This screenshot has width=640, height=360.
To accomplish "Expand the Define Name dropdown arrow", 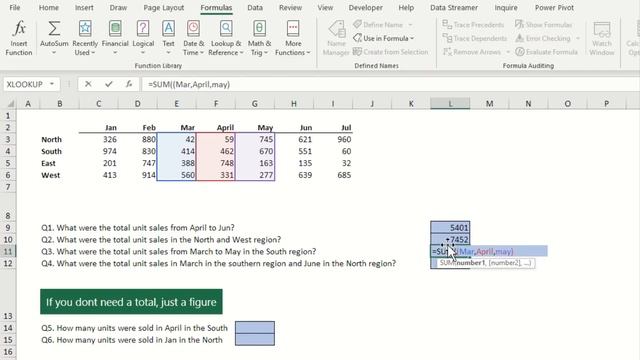I will (x=411, y=25).
